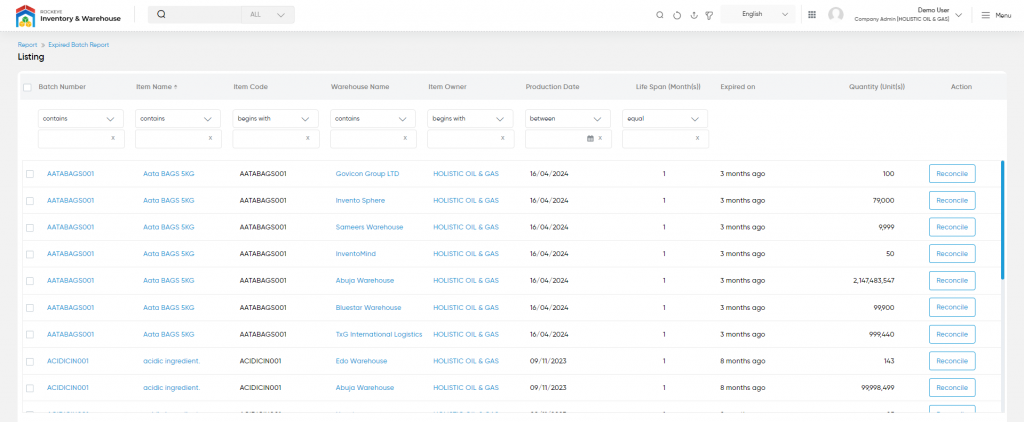
Task: Check the Bluestar Warehouse row checkbox
Action: coord(30,308)
